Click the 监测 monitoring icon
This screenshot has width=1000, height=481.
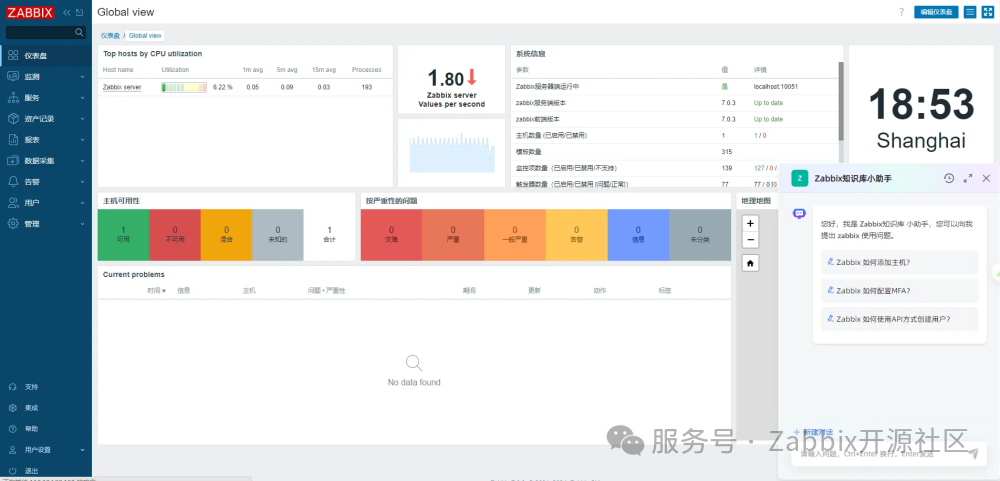coord(13,77)
